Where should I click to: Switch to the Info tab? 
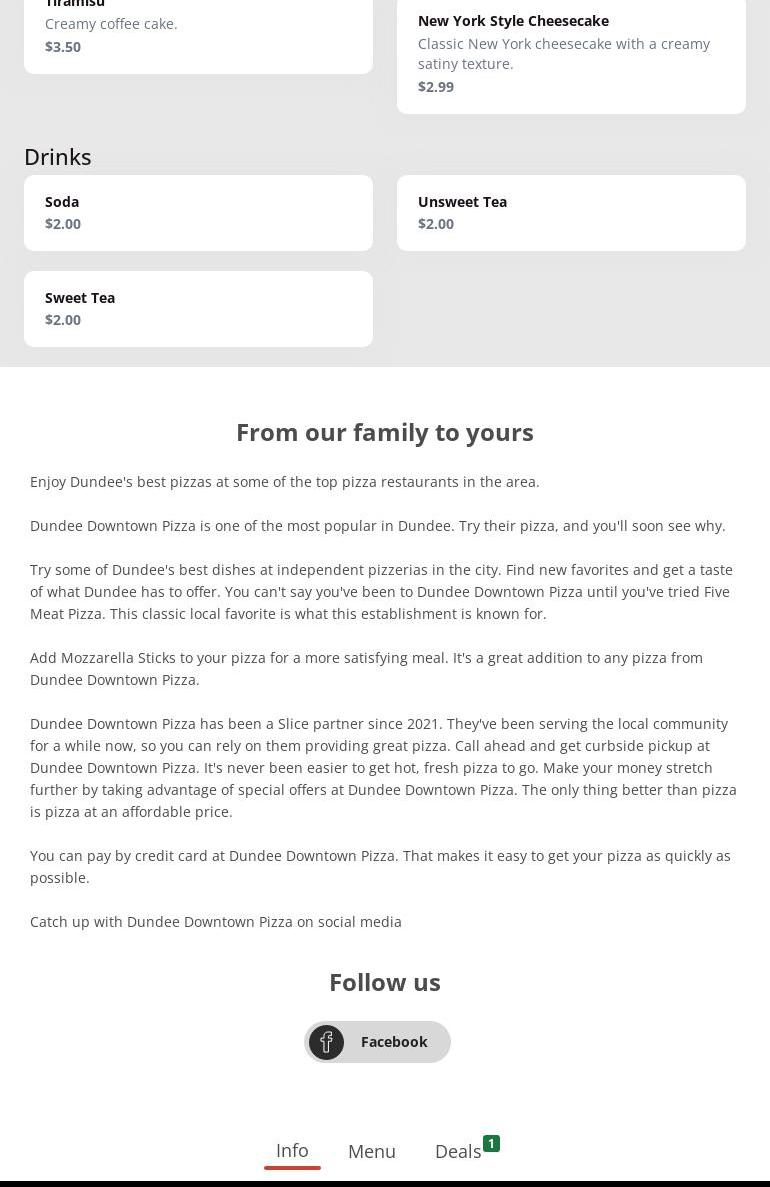pyautogui.click(x=292, y=1151)
